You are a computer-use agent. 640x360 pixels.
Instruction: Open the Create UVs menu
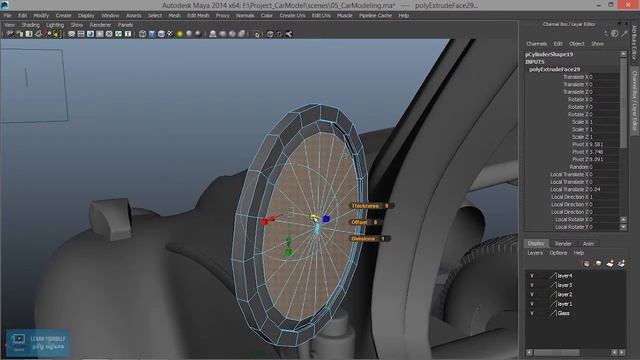click(x=292, y=16)
